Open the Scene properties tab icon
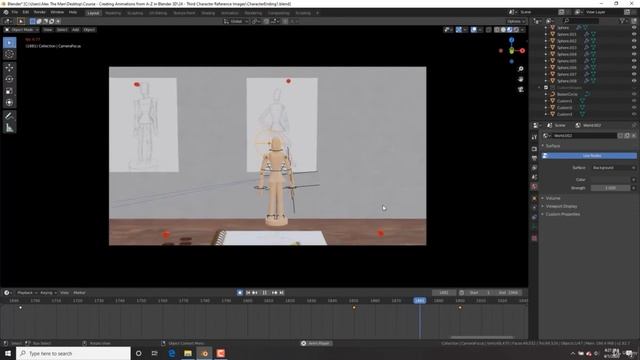This screenshot has width=640, height=360. tap(534, 177)
